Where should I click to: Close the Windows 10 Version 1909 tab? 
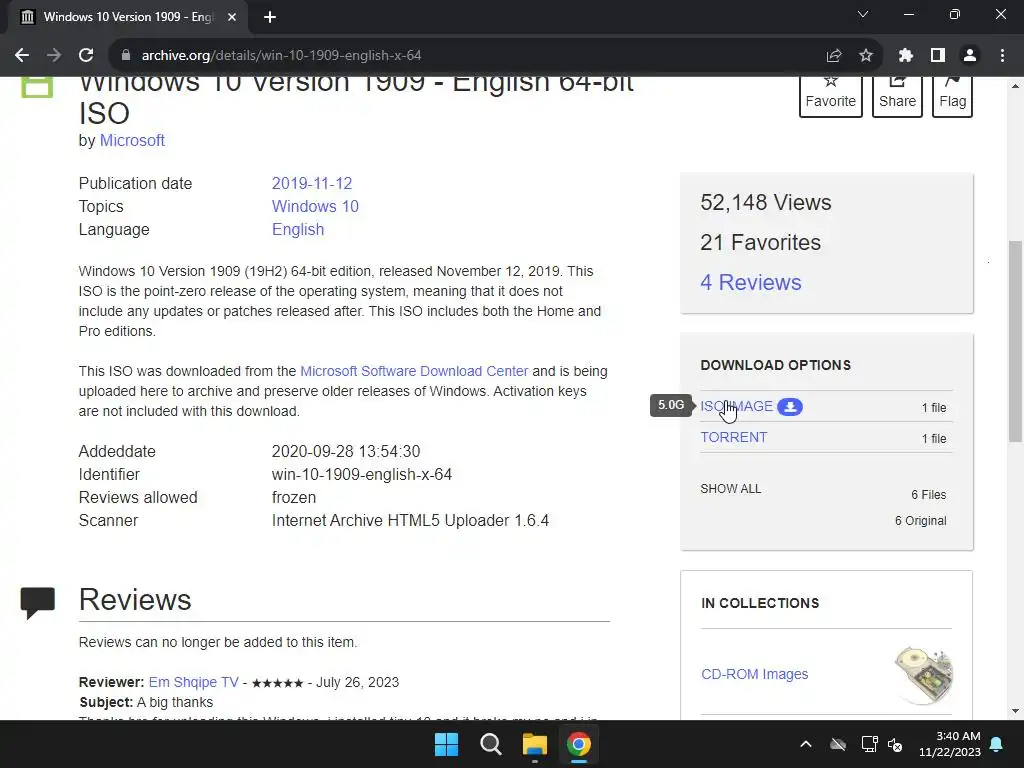[x=232, y=17]
